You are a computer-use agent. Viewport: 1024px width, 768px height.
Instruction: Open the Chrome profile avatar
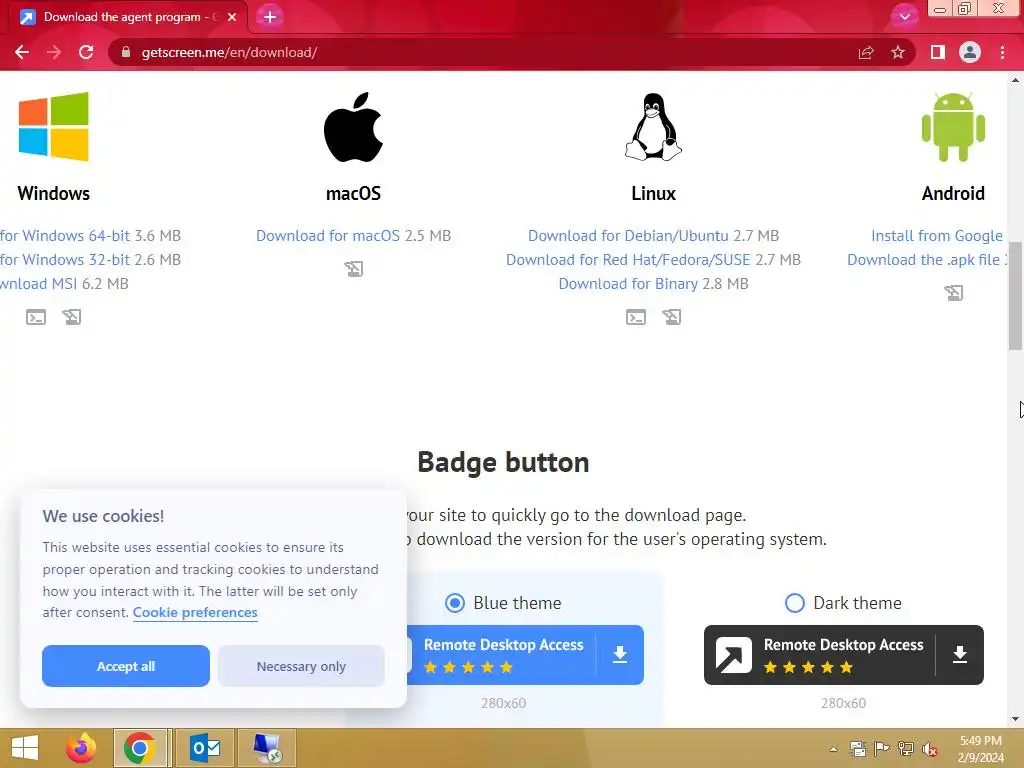point(970,52)
